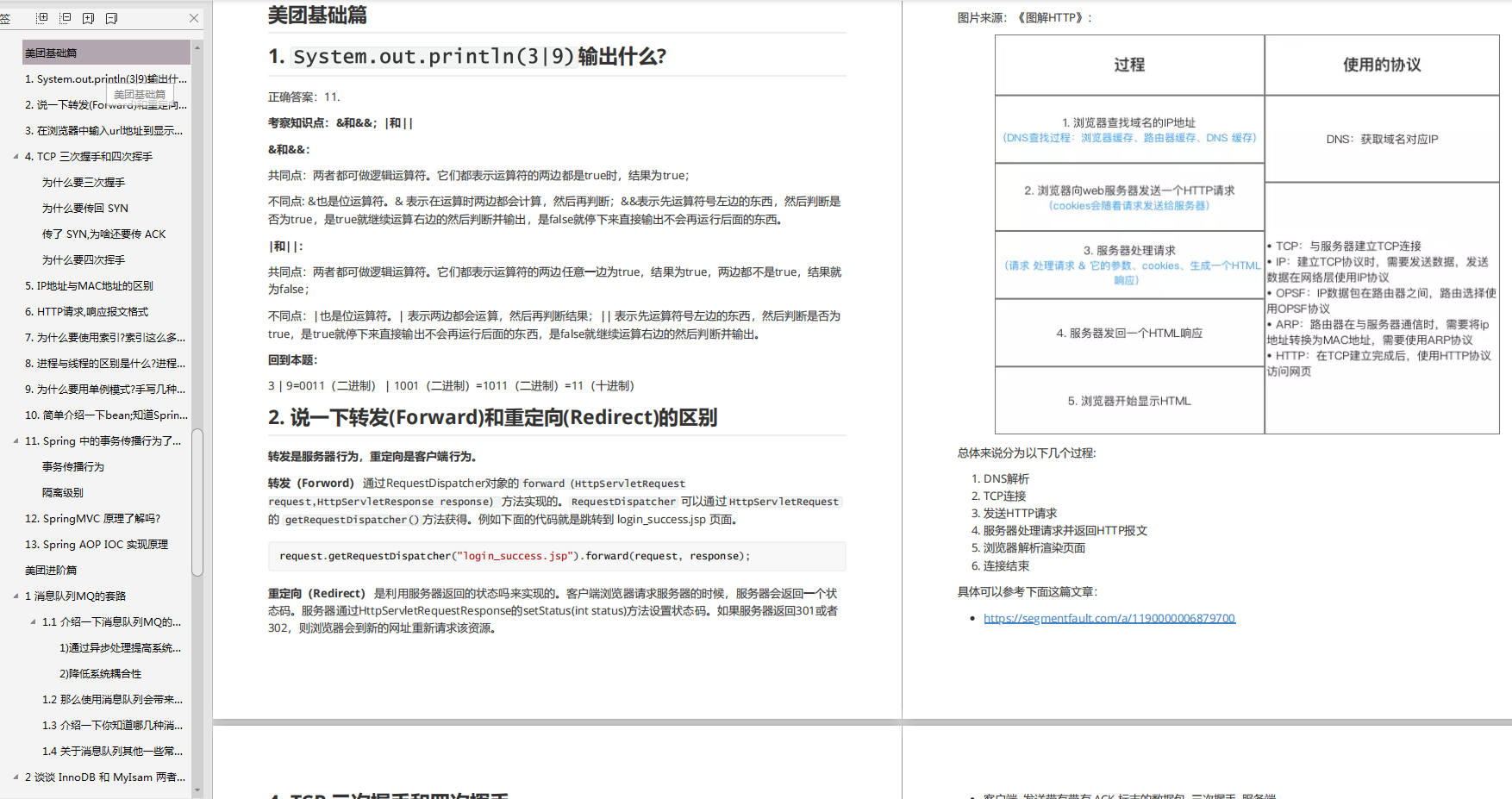Viewport: 1512px width, 799px height.
Task: Open bookmark '5. IP地址与MAC地址的区别'
Action: 89,286
